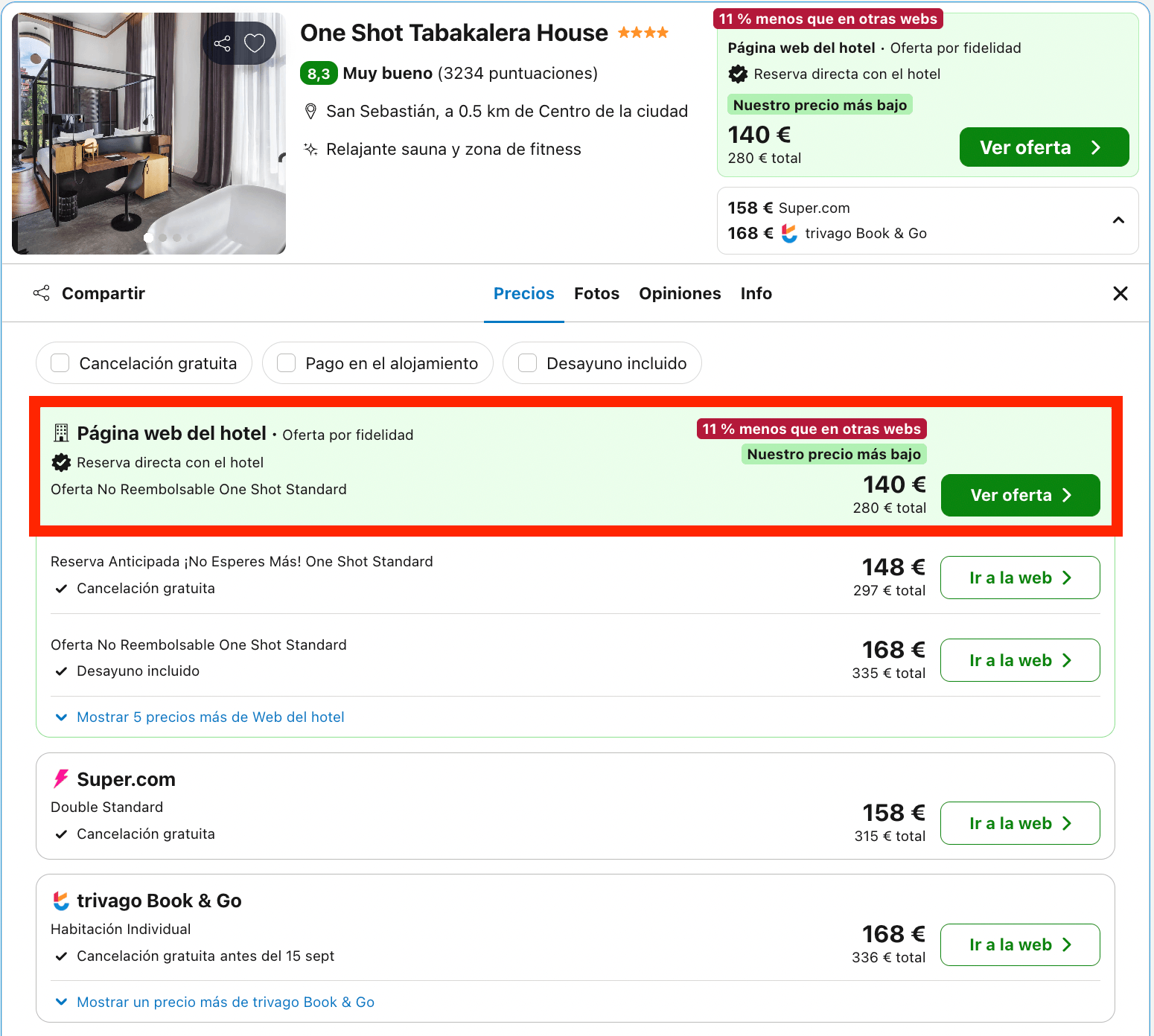Click the location pin icon beside San Sebastián

[x=311, y=112]
